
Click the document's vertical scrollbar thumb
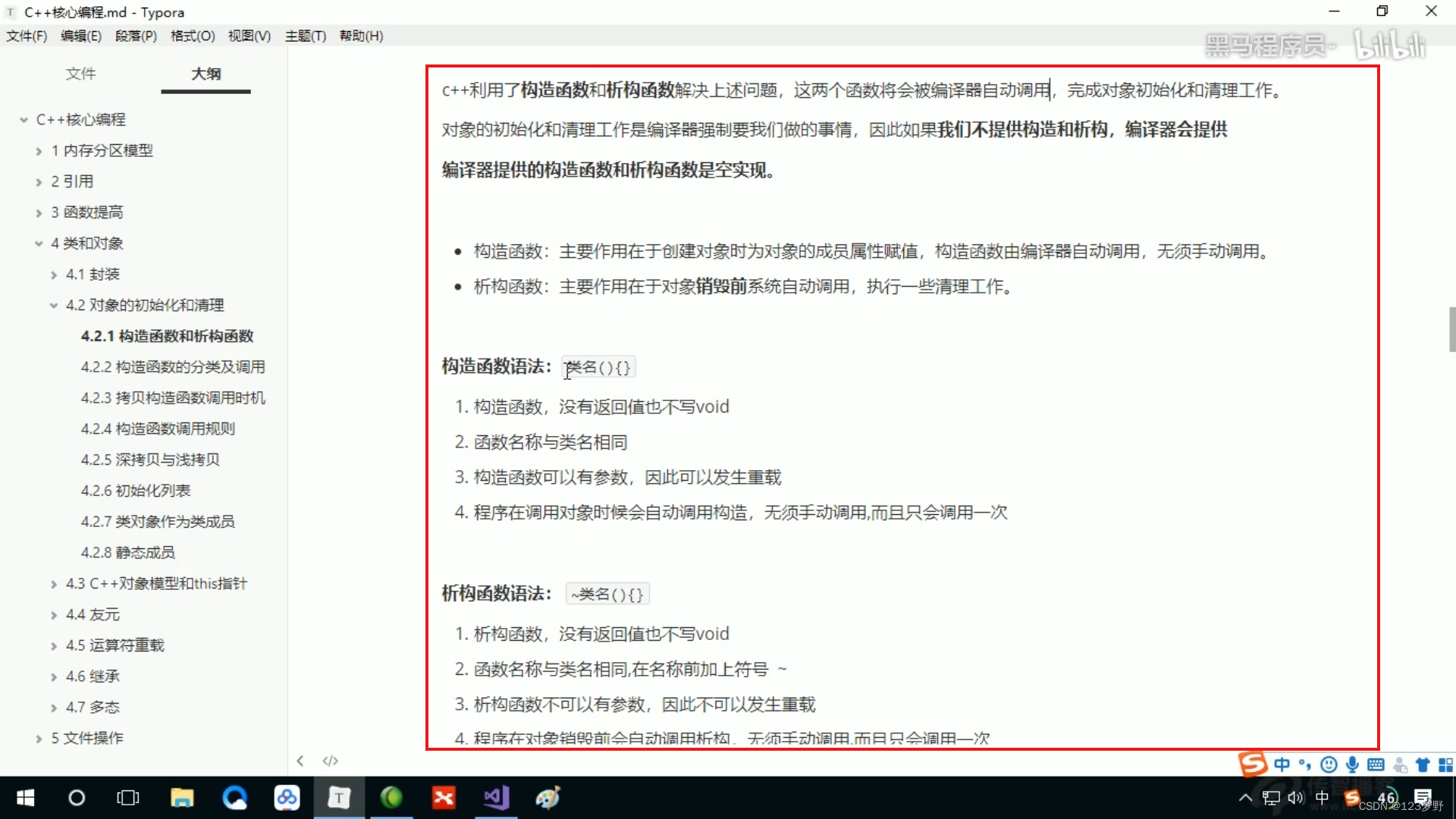(1451, 329)
